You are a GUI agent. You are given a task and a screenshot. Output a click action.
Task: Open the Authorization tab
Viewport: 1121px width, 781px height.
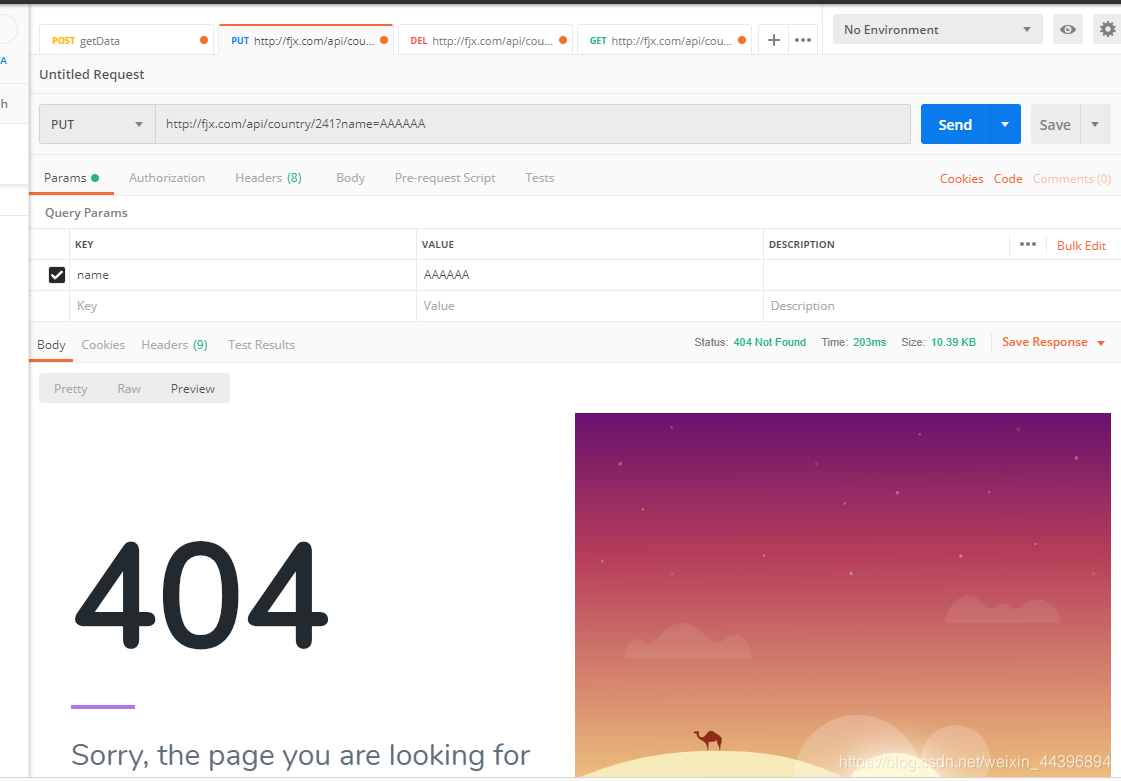click(167, 178)
